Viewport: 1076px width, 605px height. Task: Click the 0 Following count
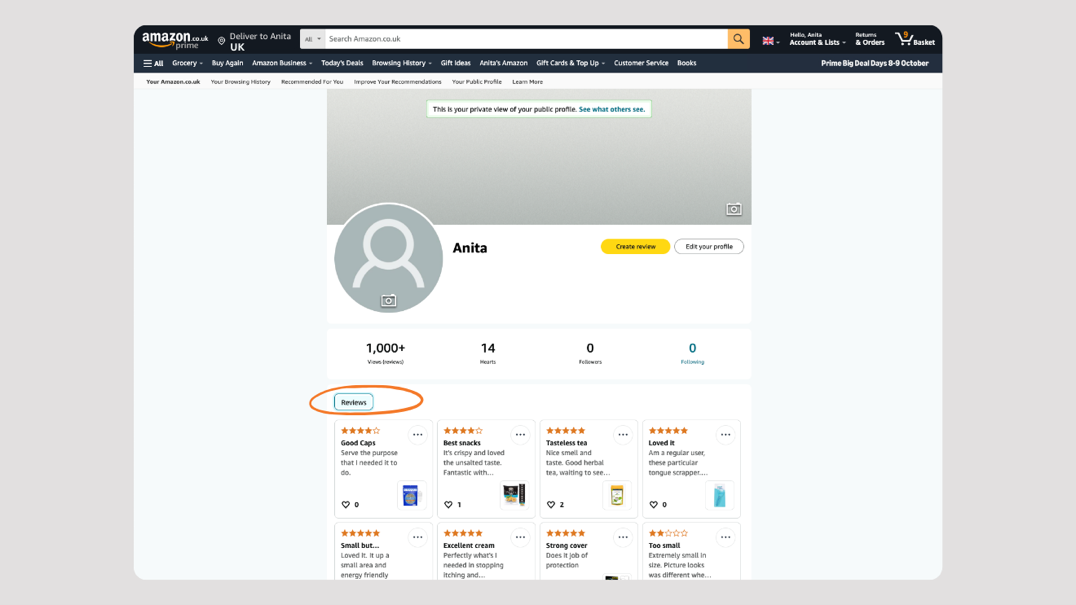(692, 353)
